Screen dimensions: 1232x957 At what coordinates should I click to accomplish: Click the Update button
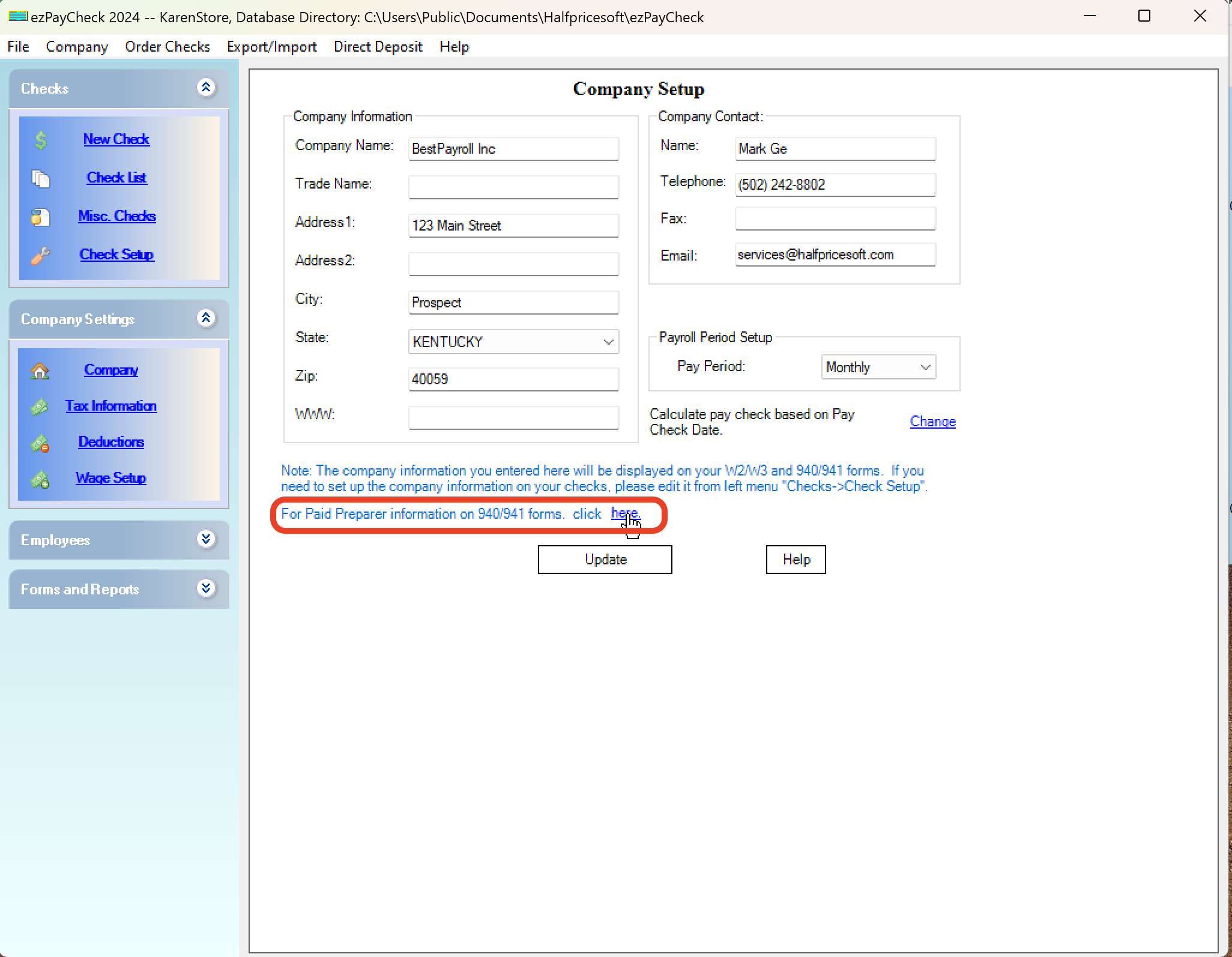pyautogui.click(x=605, y=560)
